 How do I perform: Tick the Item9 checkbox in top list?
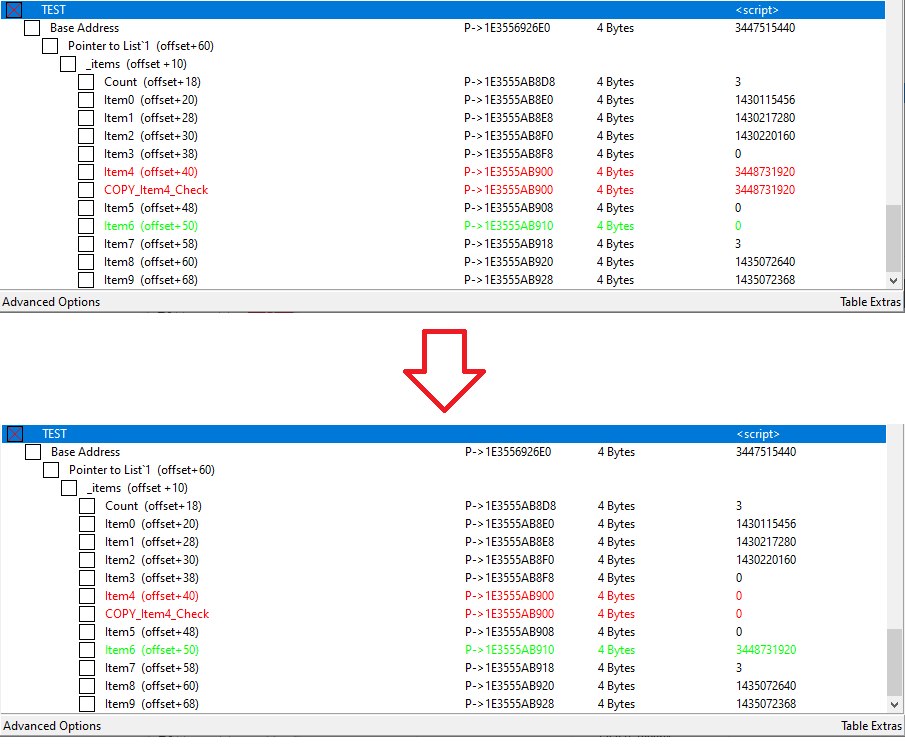(x=87, y=280)
